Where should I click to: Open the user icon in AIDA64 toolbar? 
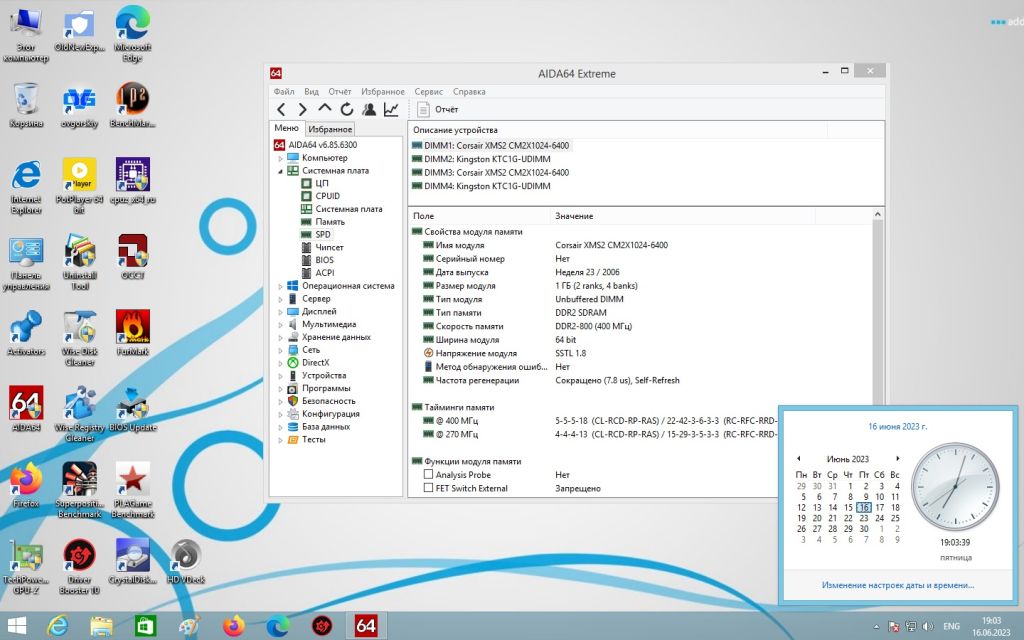coord(369,109)
